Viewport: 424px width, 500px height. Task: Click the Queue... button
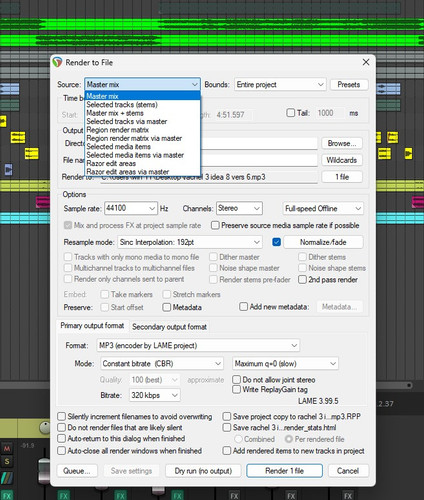(x=77, y=471)
